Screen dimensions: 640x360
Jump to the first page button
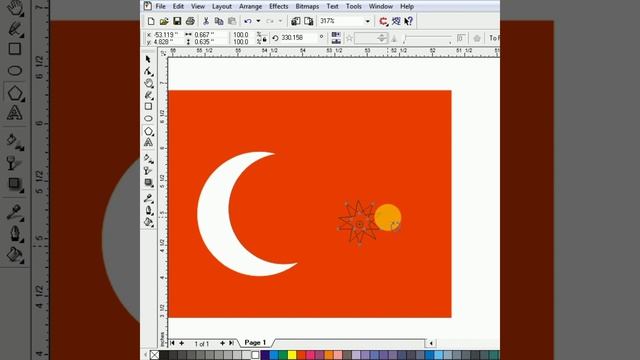[x=172, y=343]
